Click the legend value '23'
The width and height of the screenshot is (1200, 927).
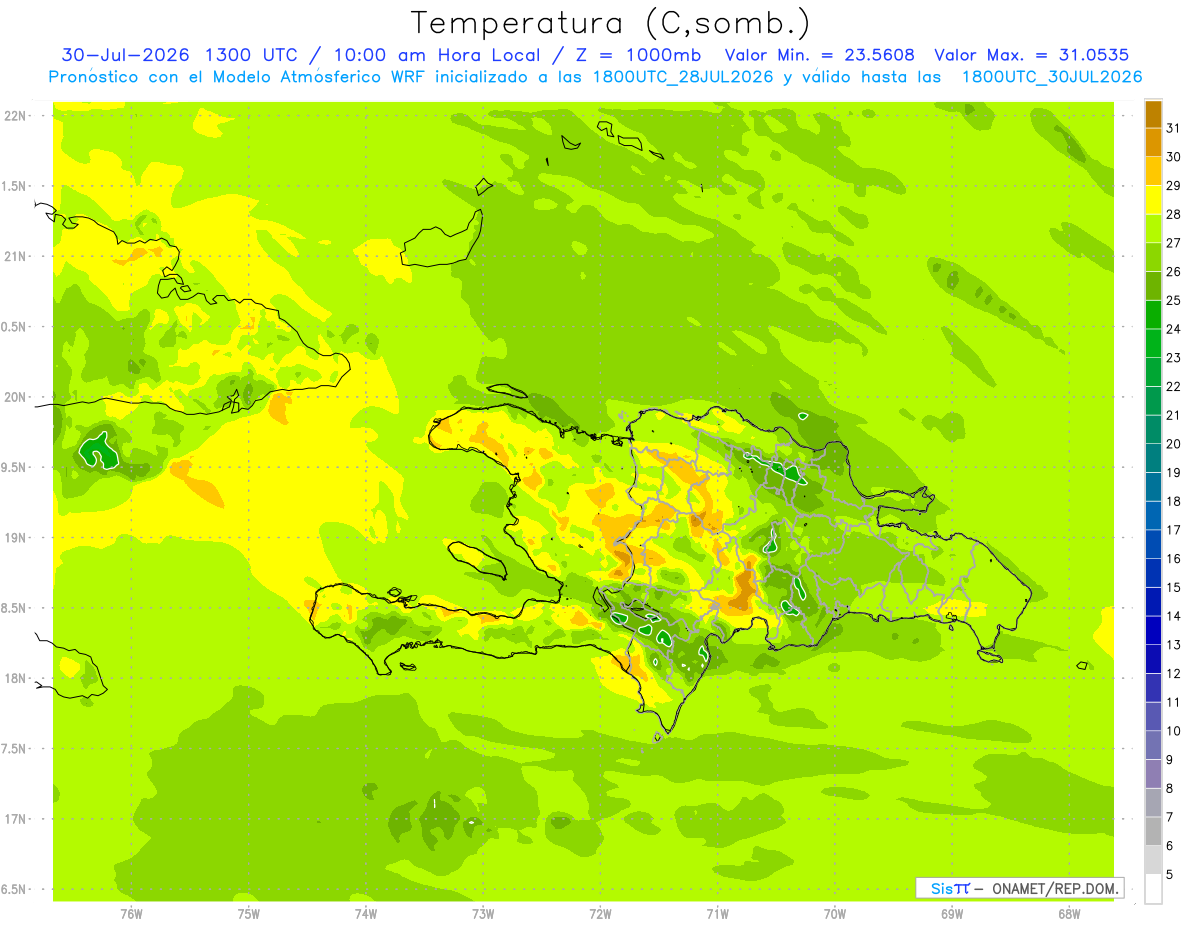[1174, 358]
